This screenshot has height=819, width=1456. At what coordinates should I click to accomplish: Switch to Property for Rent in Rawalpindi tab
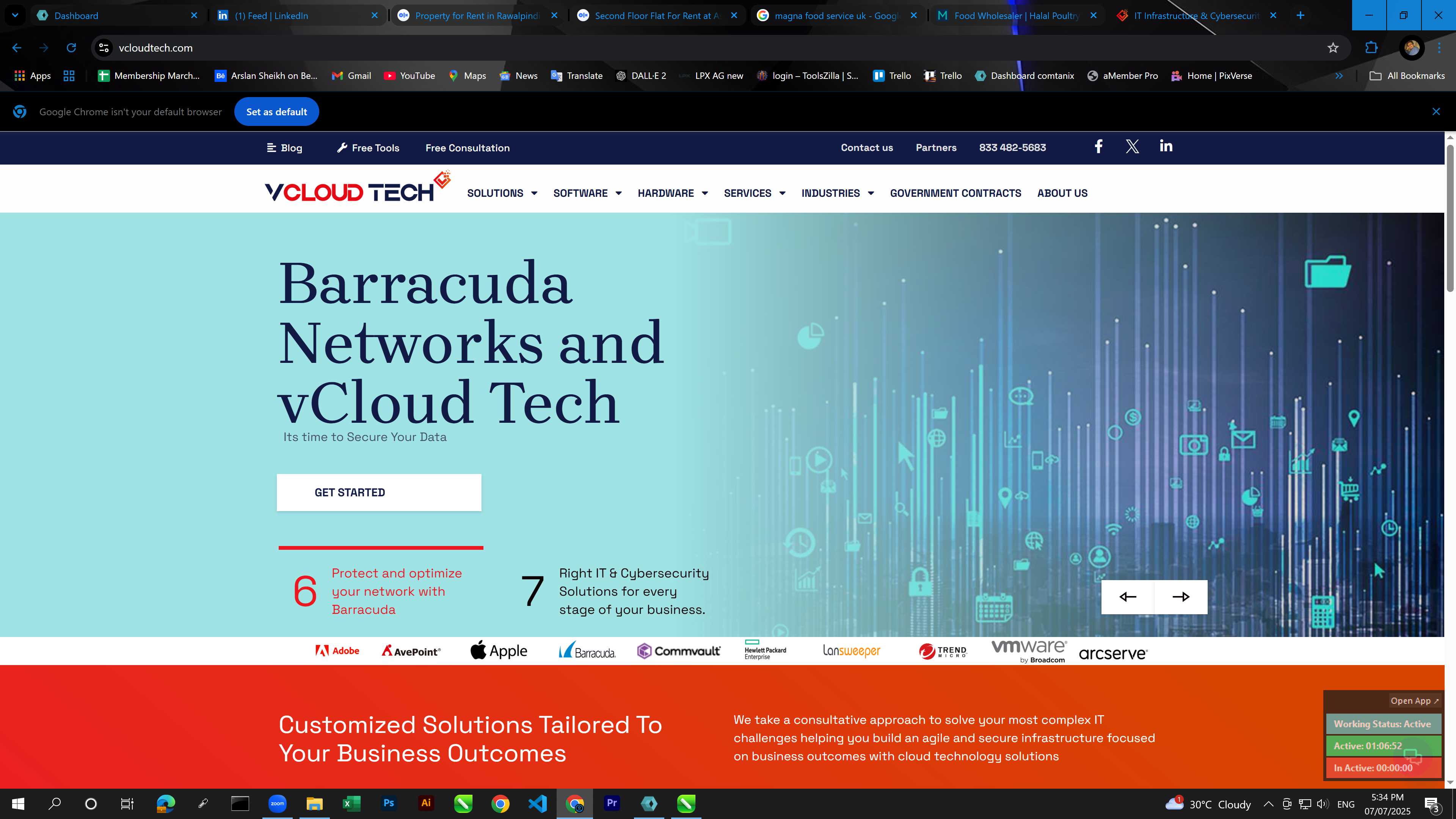click(477, 15)
